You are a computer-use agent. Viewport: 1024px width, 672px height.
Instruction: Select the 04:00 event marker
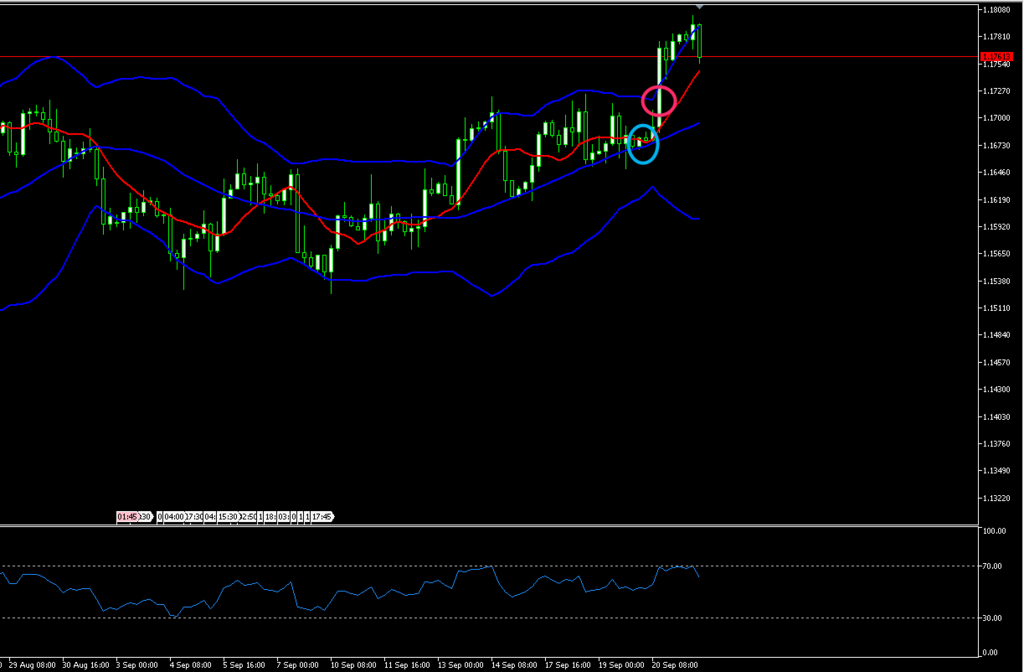[174, 517]
